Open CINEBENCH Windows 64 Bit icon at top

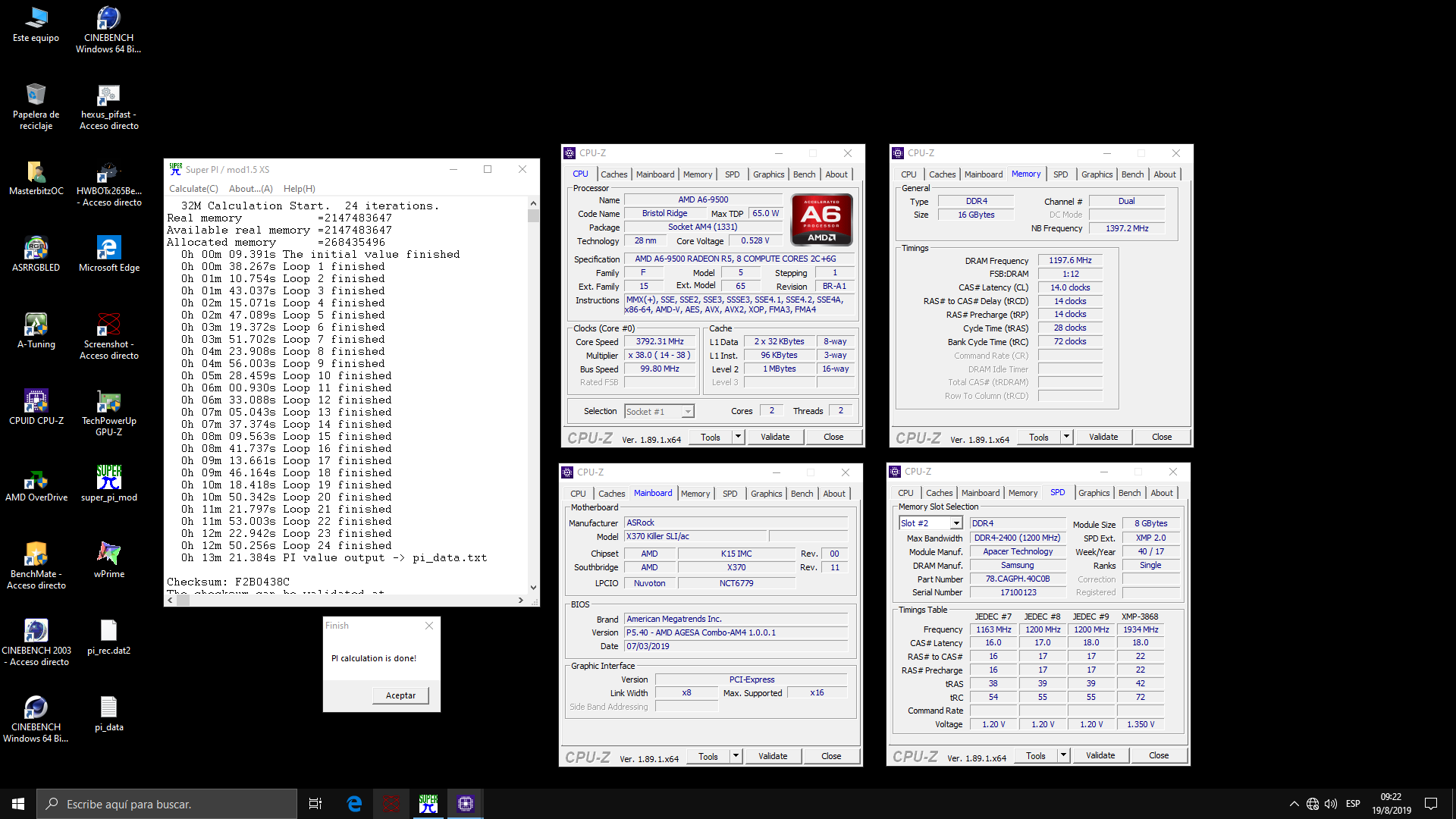pyautogui.click(x=108, y=30)
